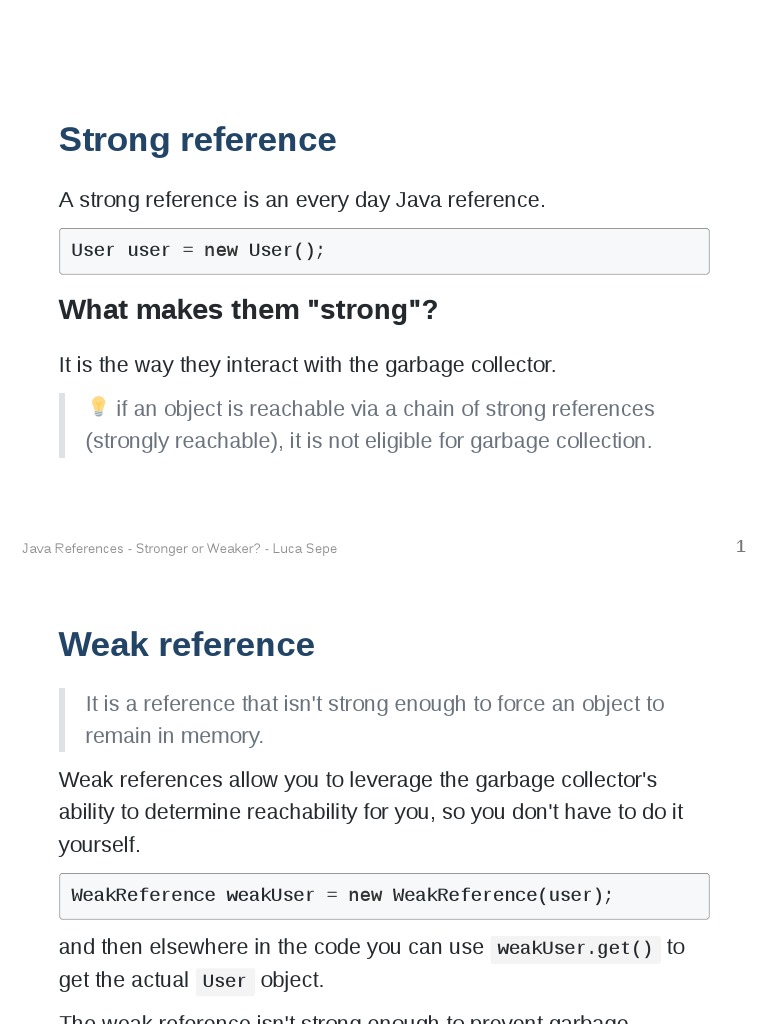Click the word "new" in the User code
This screenshot has height=1024, width=768.
[221, 251]
